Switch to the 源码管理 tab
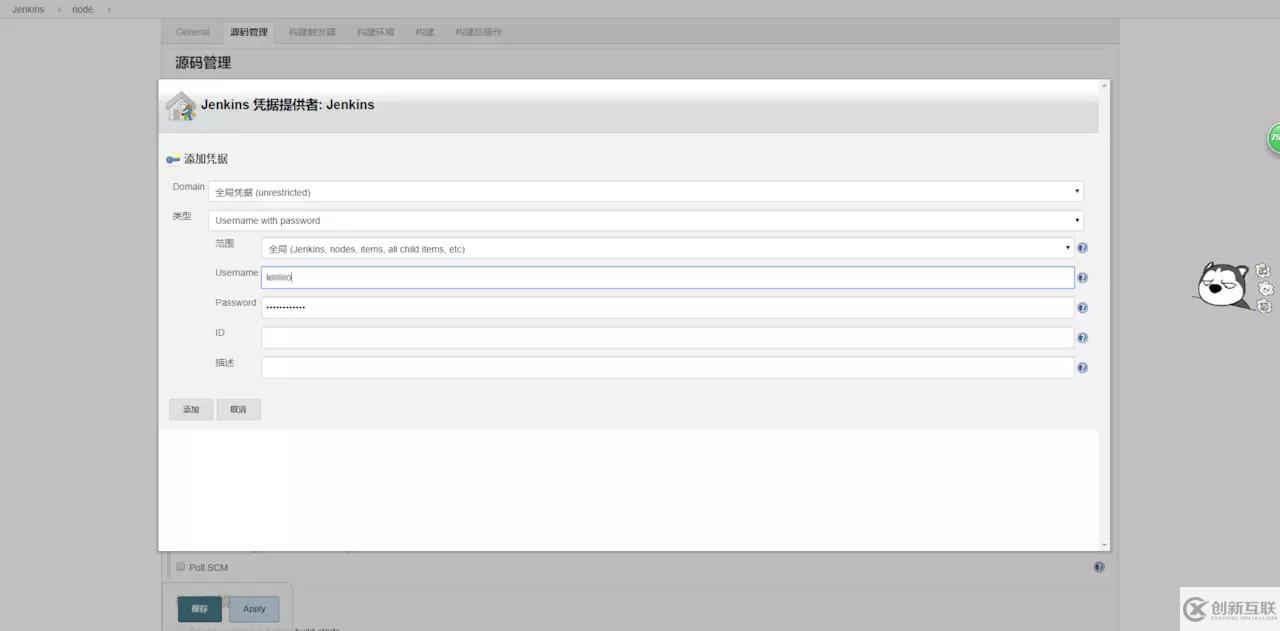 (x=249, y=32)
